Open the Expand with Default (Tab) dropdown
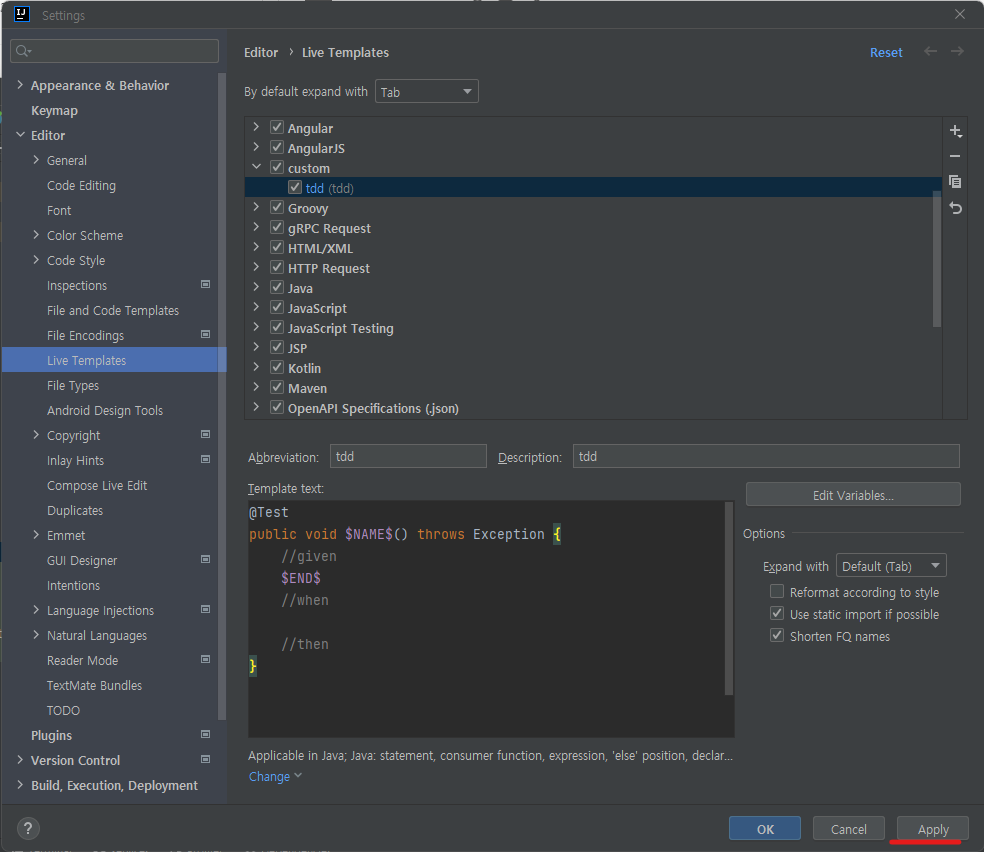 (891, 566)
